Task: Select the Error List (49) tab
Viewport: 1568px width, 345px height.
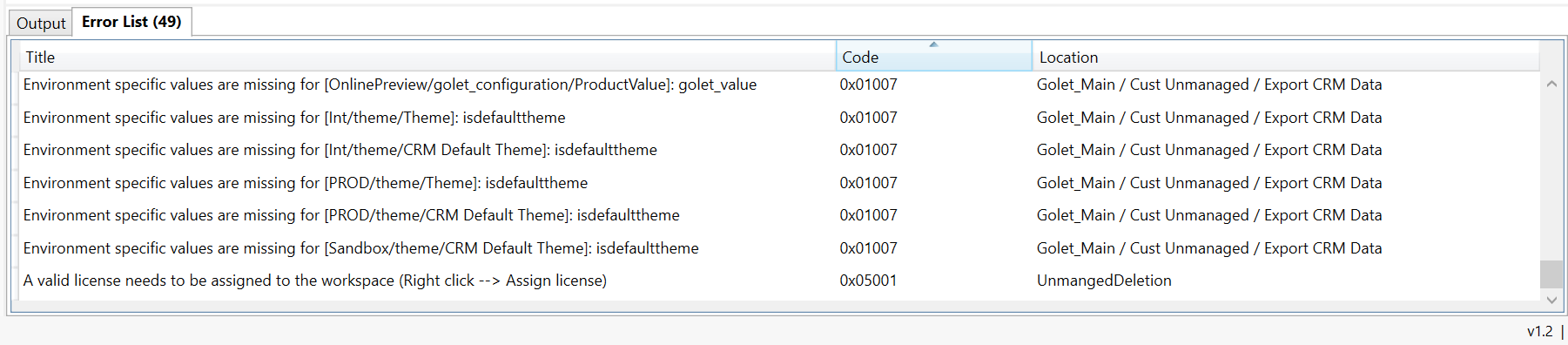Action: point(131,22)
